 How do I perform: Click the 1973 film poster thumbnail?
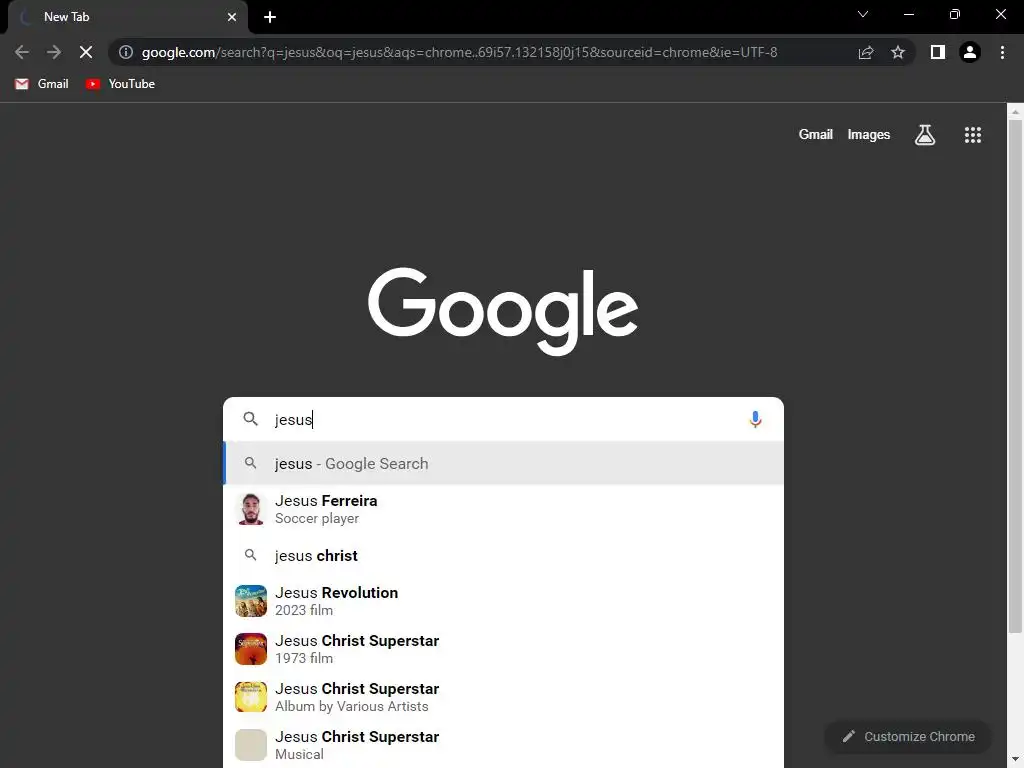[251, 649]
